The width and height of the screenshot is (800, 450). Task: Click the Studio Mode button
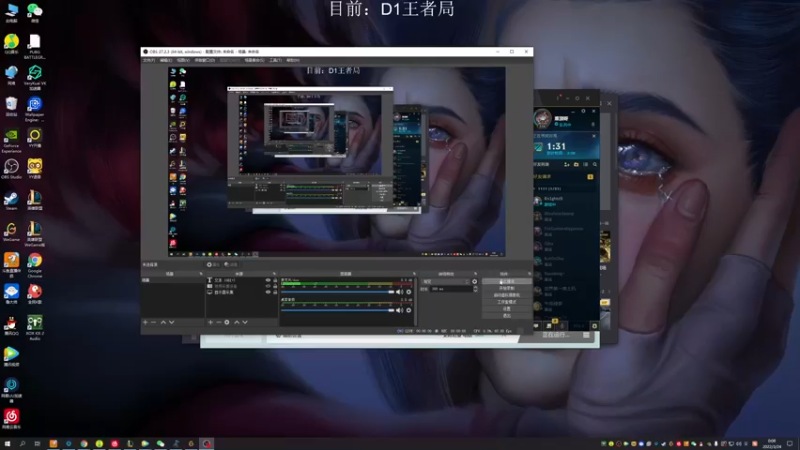(x=507, y=302)
